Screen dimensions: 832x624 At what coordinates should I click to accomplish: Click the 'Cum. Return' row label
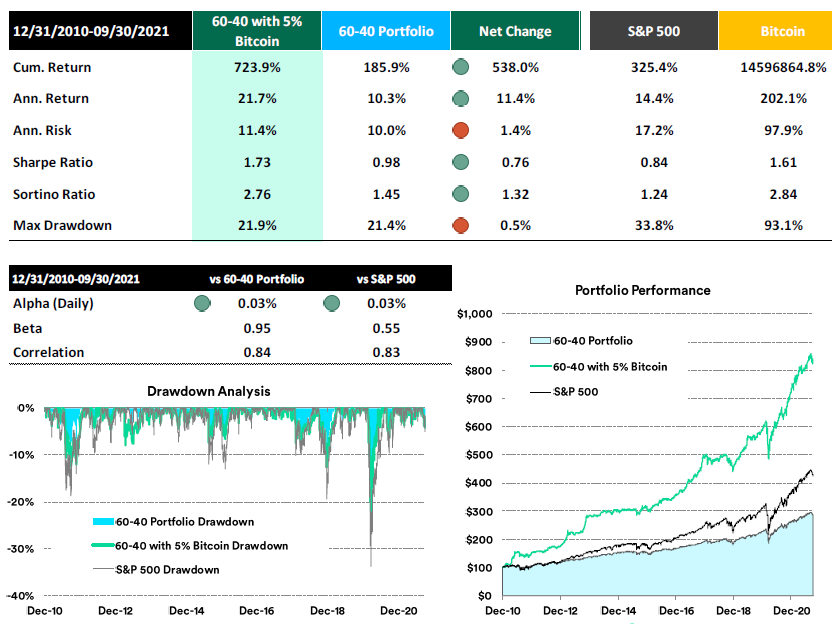tap(52, 67)
